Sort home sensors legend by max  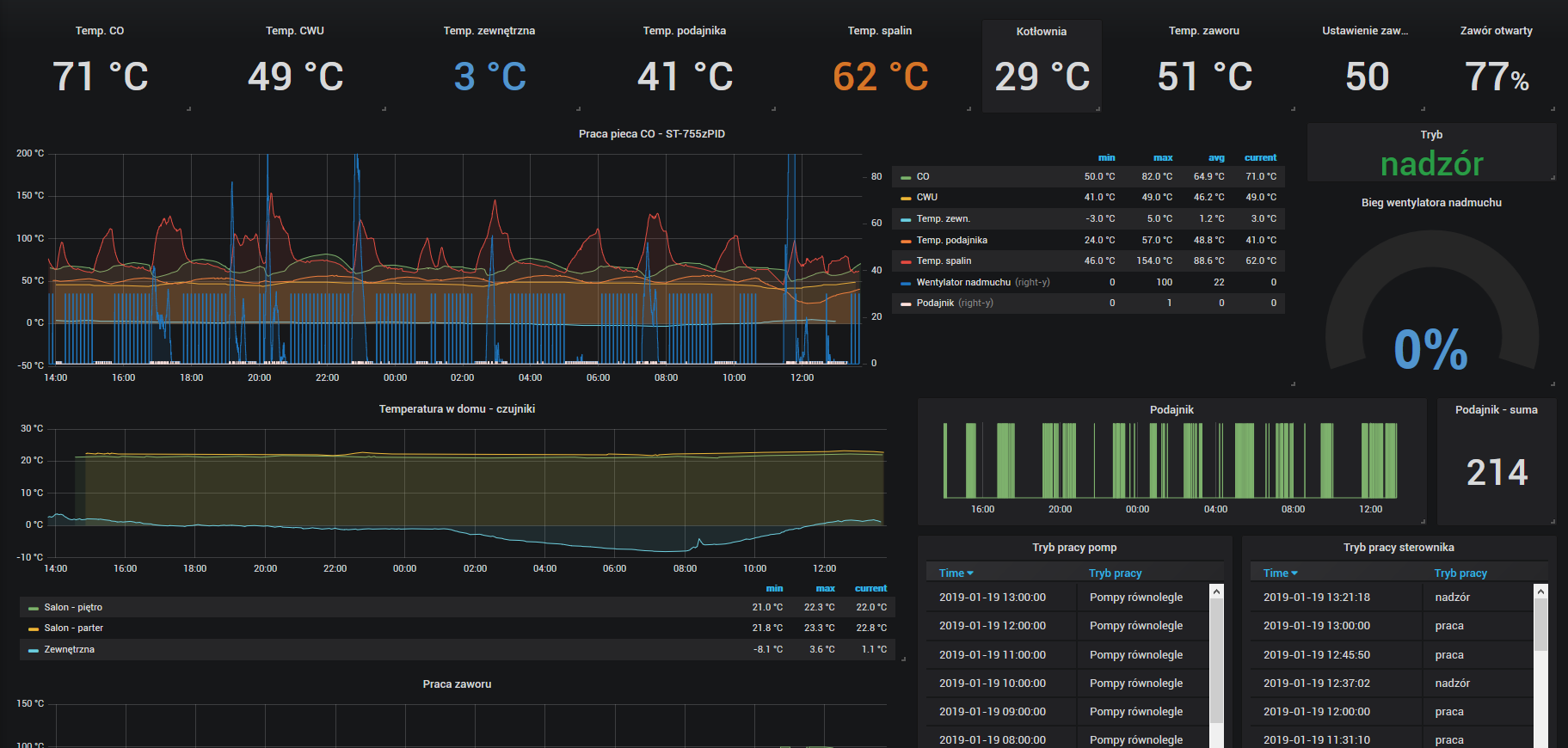click(x=826, y=589)
